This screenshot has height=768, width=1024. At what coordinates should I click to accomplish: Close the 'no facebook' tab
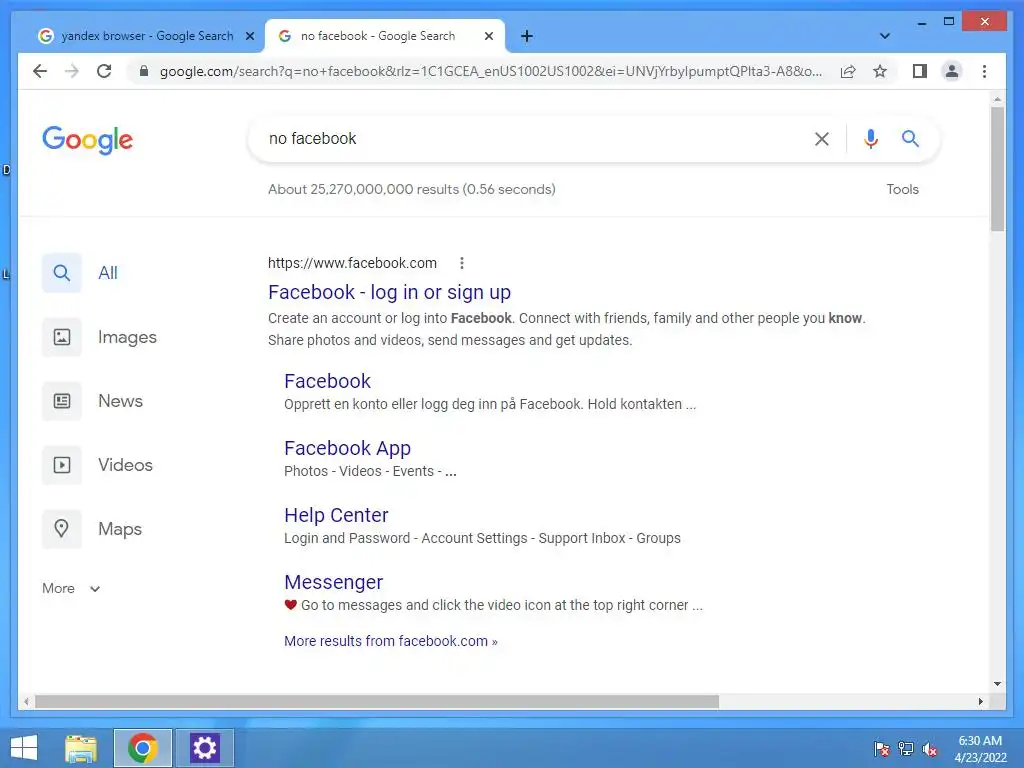tap(488, 36)
